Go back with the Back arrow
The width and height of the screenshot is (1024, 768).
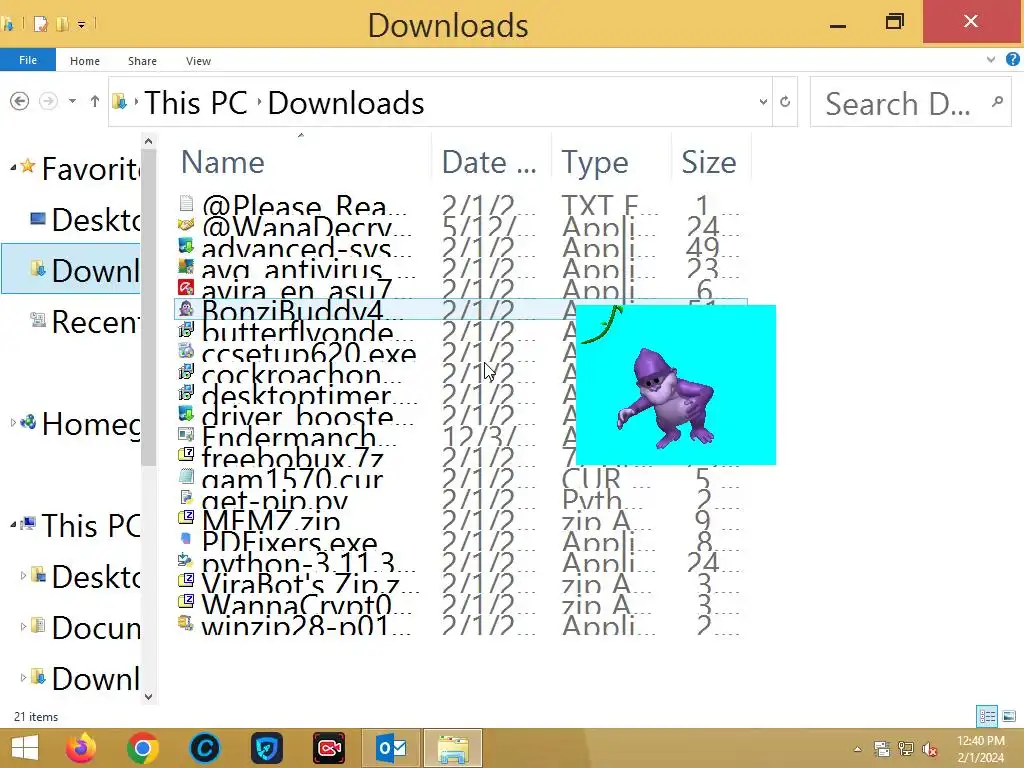(x=20, y=101)
